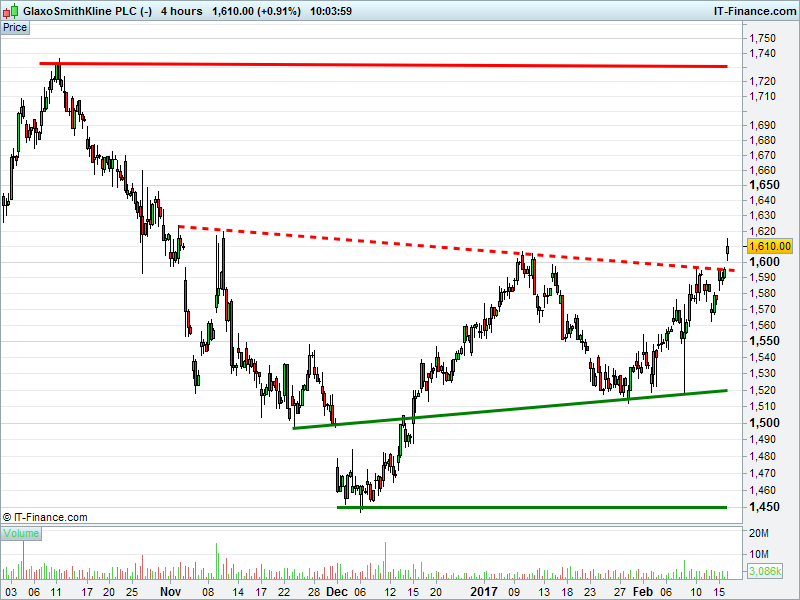Click the © IT-Finance.com copyright text
This screenshot has height=600, width=800.
45,517
